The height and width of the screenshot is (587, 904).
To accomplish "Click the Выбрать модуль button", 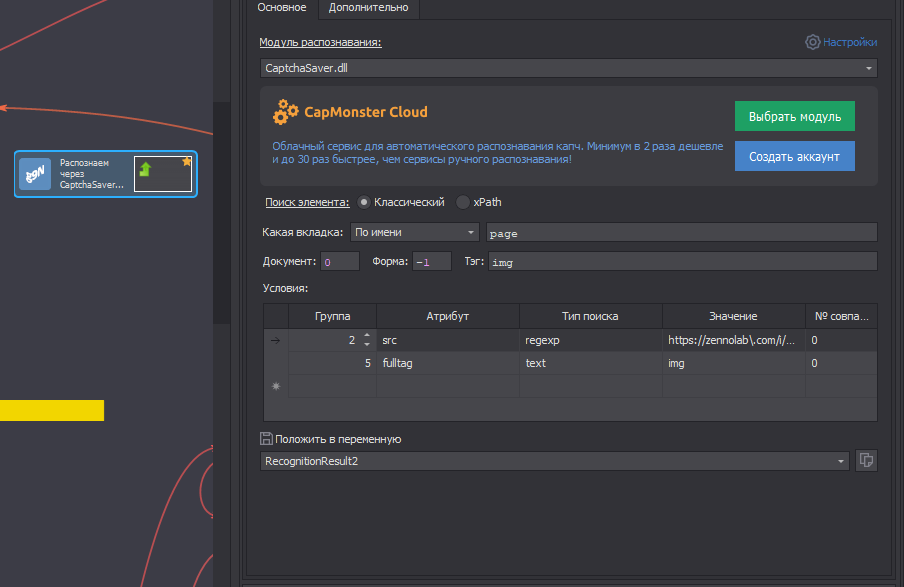I will click(794, 116).
